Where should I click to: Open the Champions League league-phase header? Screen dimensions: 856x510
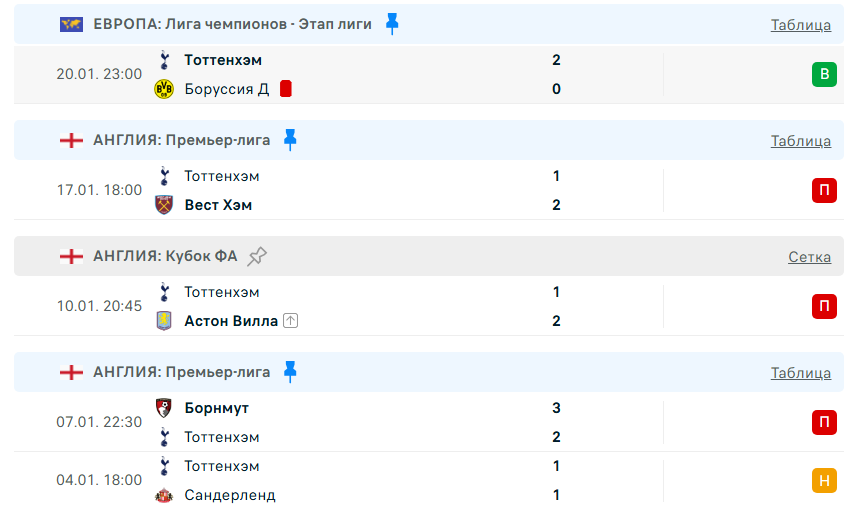[x=232, y=24]
